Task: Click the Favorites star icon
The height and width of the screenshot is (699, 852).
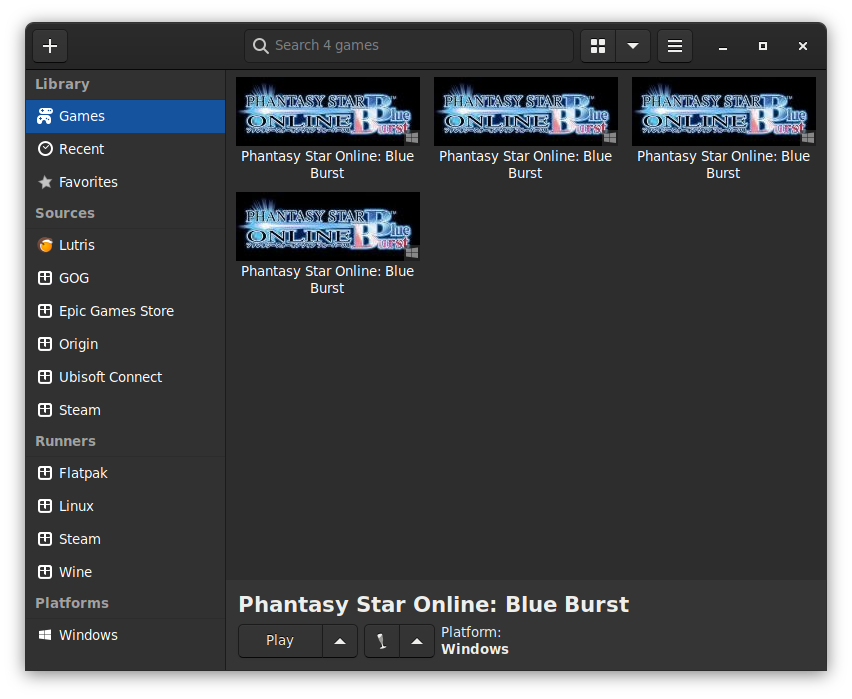Action: pyautogui.click(x=45, y=182)
